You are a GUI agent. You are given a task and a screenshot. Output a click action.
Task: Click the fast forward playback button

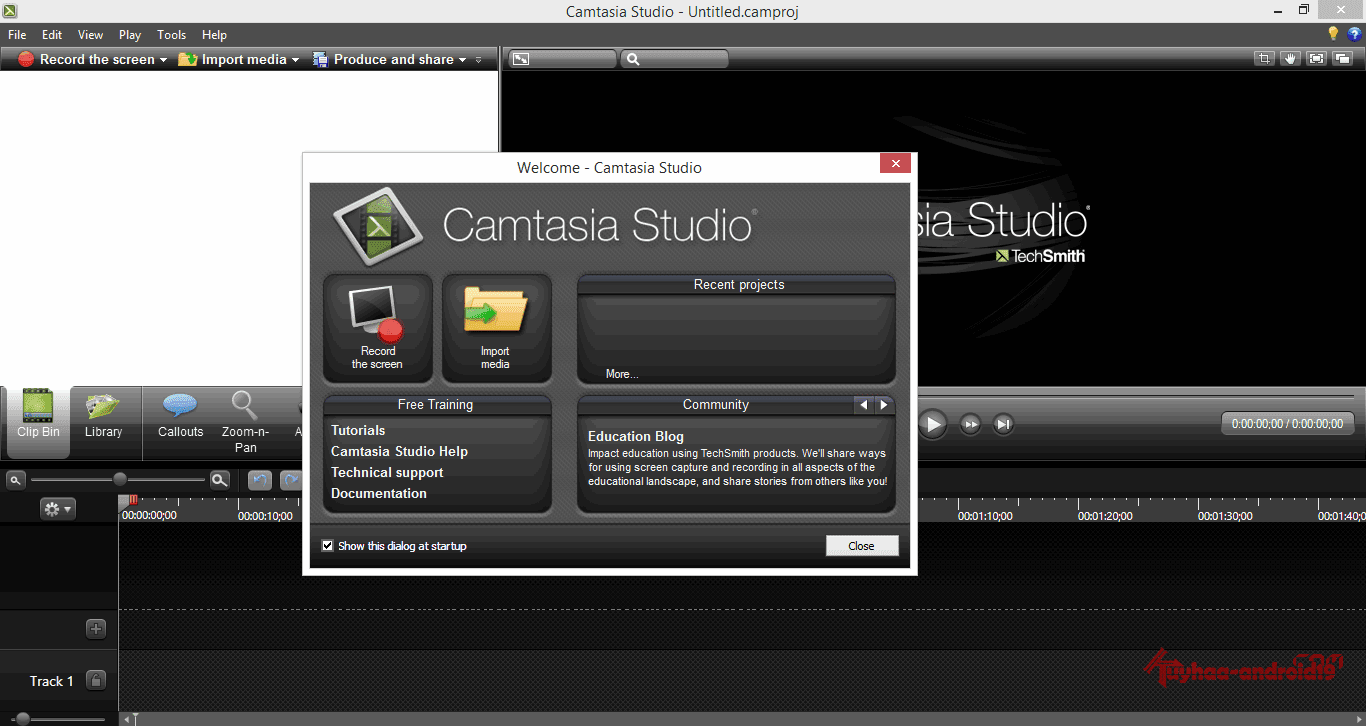[970, 424]
